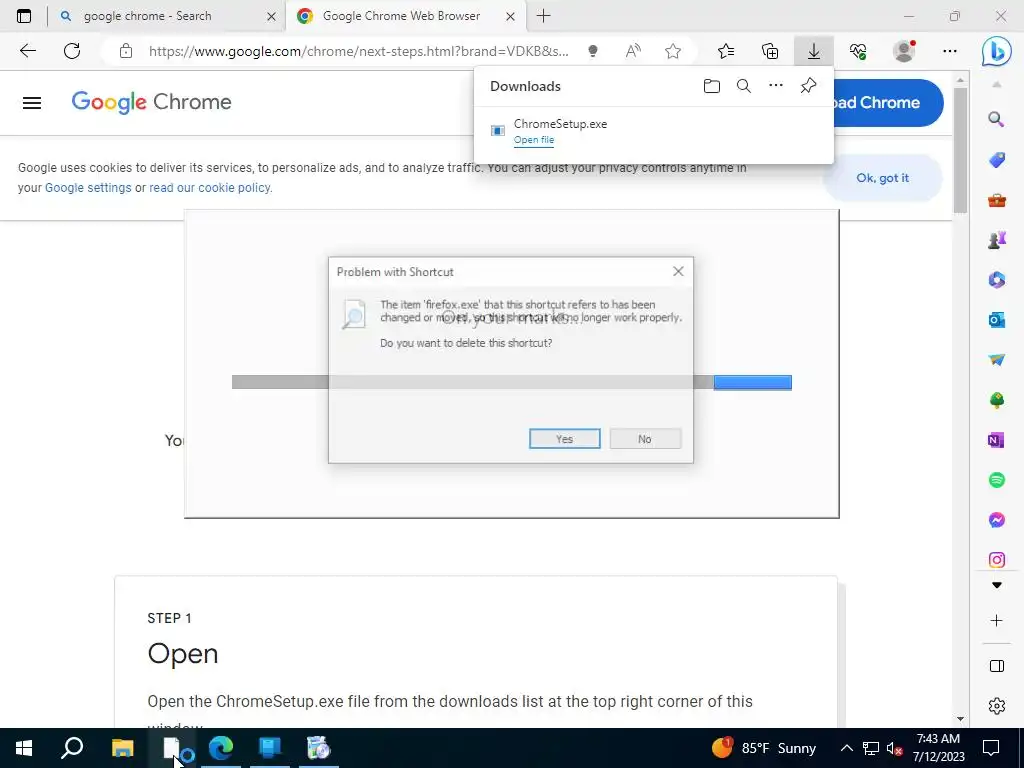The width and height of the screenshot is (1024, 768).
Task: Open the Google Chrome hamburger menu
Action: click(31, 103)
